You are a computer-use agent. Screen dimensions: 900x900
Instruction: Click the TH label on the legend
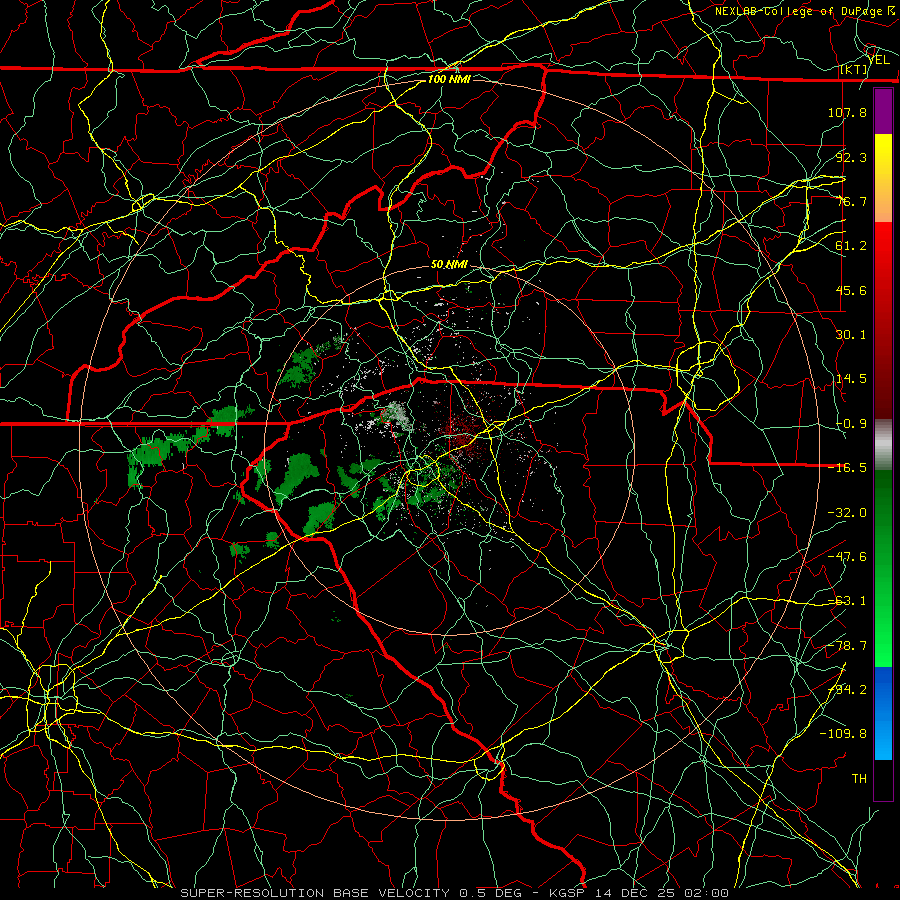pos(859,779)
